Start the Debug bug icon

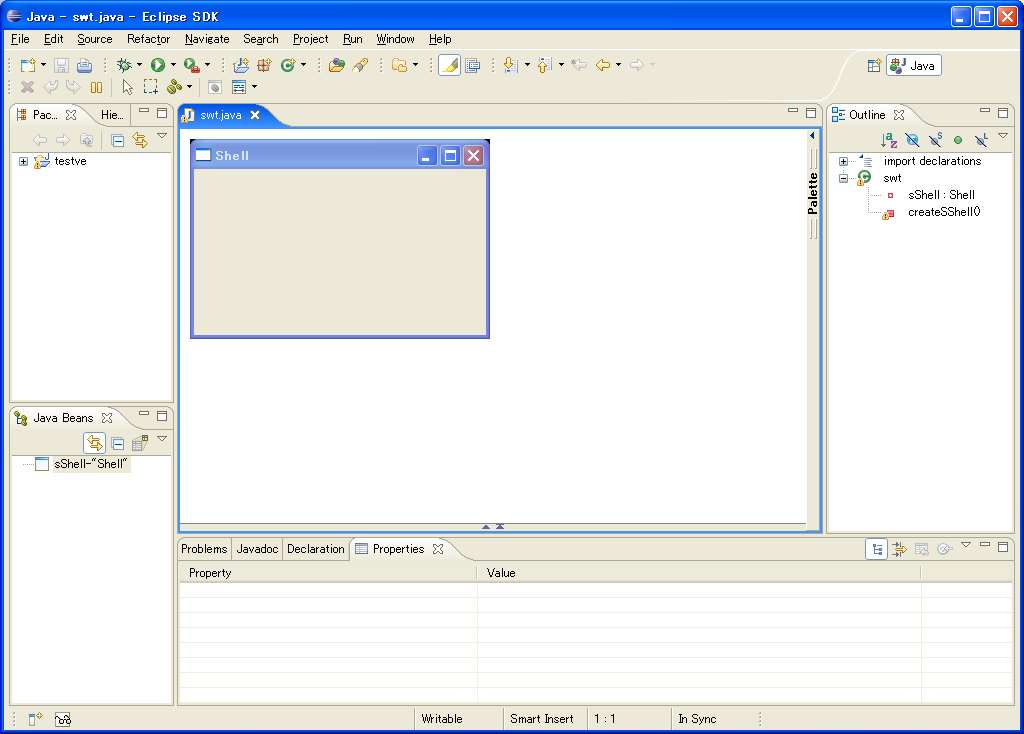coord(123,65)
